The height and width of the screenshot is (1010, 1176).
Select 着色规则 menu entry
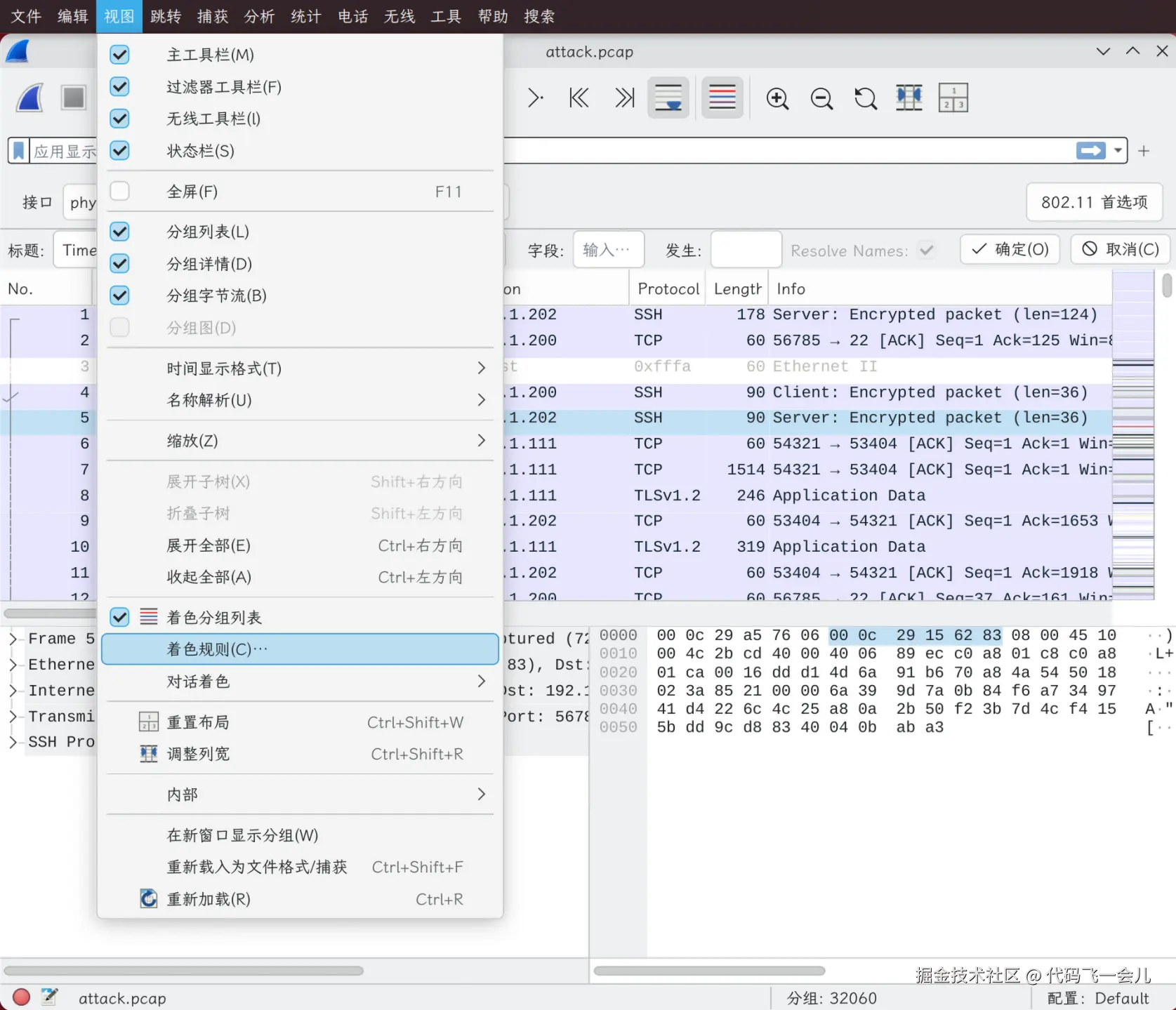pos(300,649)
